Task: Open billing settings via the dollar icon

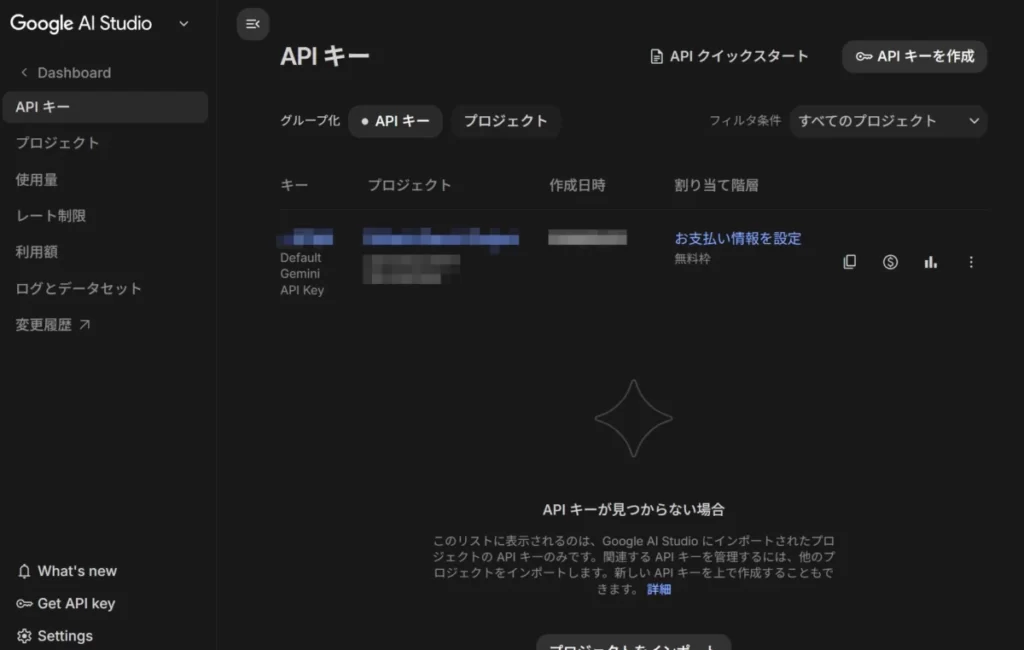Action: pyautogui.click(x=890, y=261)
